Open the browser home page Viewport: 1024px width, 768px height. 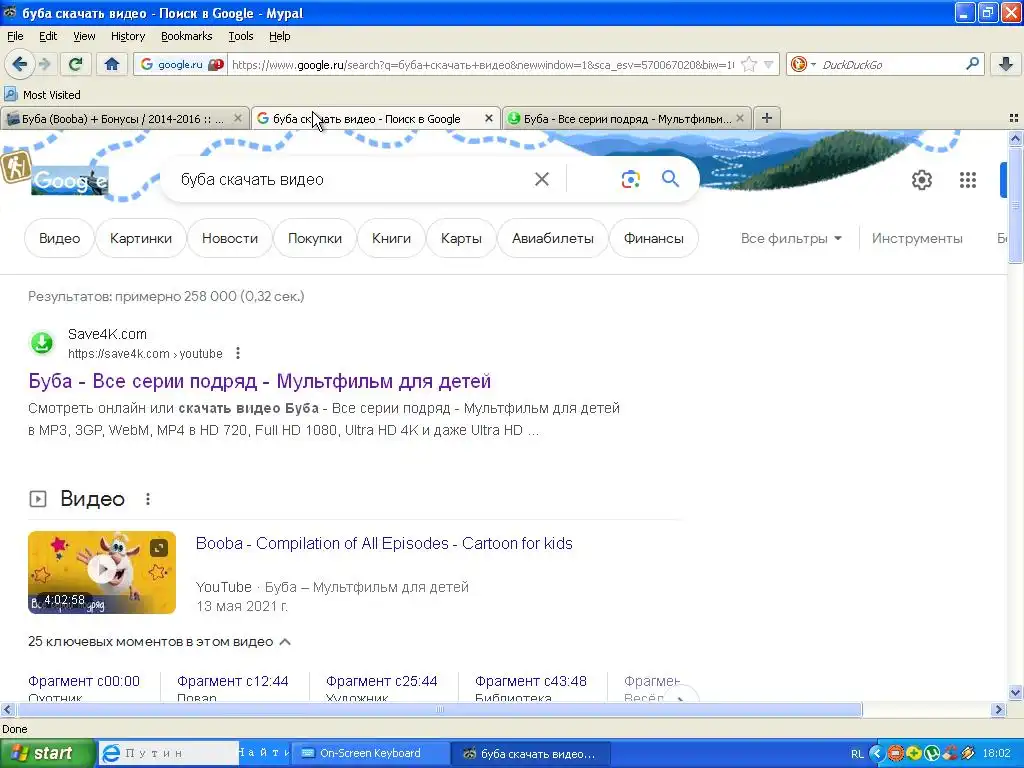pyautogui.click(x=112, y=64)
